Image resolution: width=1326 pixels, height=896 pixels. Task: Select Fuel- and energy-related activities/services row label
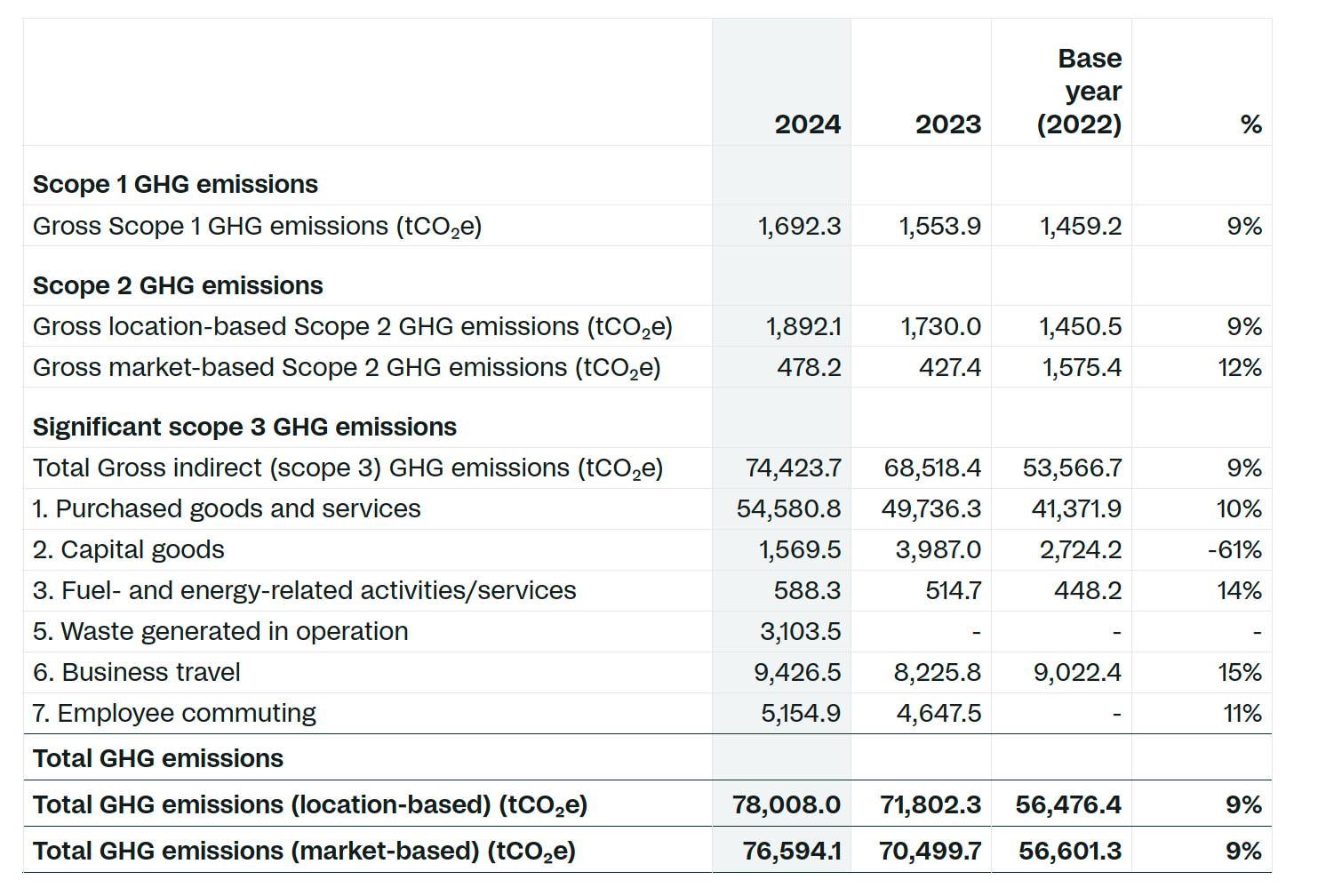(x=304, y=590)
